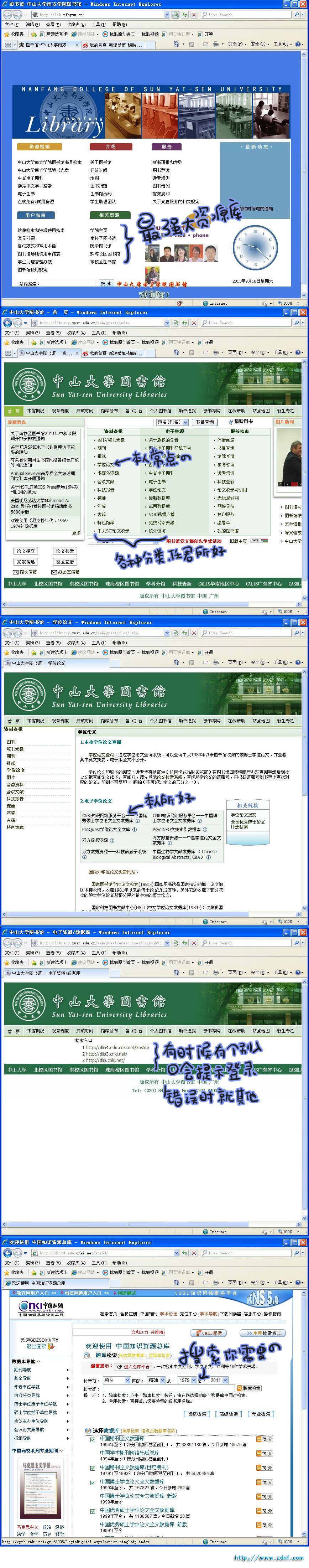This screenshot has height=1568, width=309.
Task: Click 馆长信箱 envelope icon on 首页 page
Action: pyautogui.click(x=16, y=572)
